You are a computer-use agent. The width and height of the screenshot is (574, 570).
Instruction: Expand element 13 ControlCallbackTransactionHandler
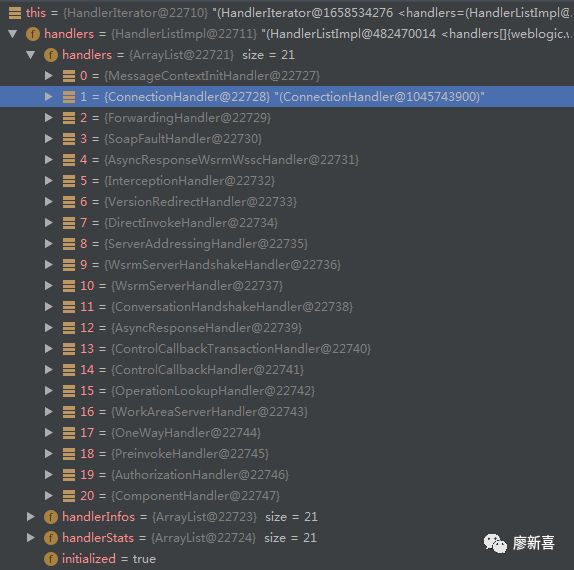(x=48, y=349)
